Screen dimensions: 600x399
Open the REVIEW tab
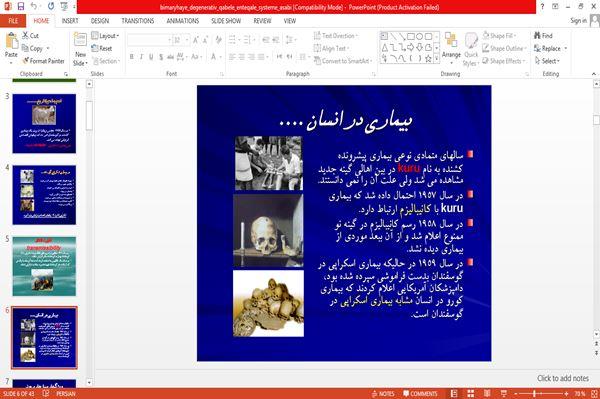(x=262, y=21)
